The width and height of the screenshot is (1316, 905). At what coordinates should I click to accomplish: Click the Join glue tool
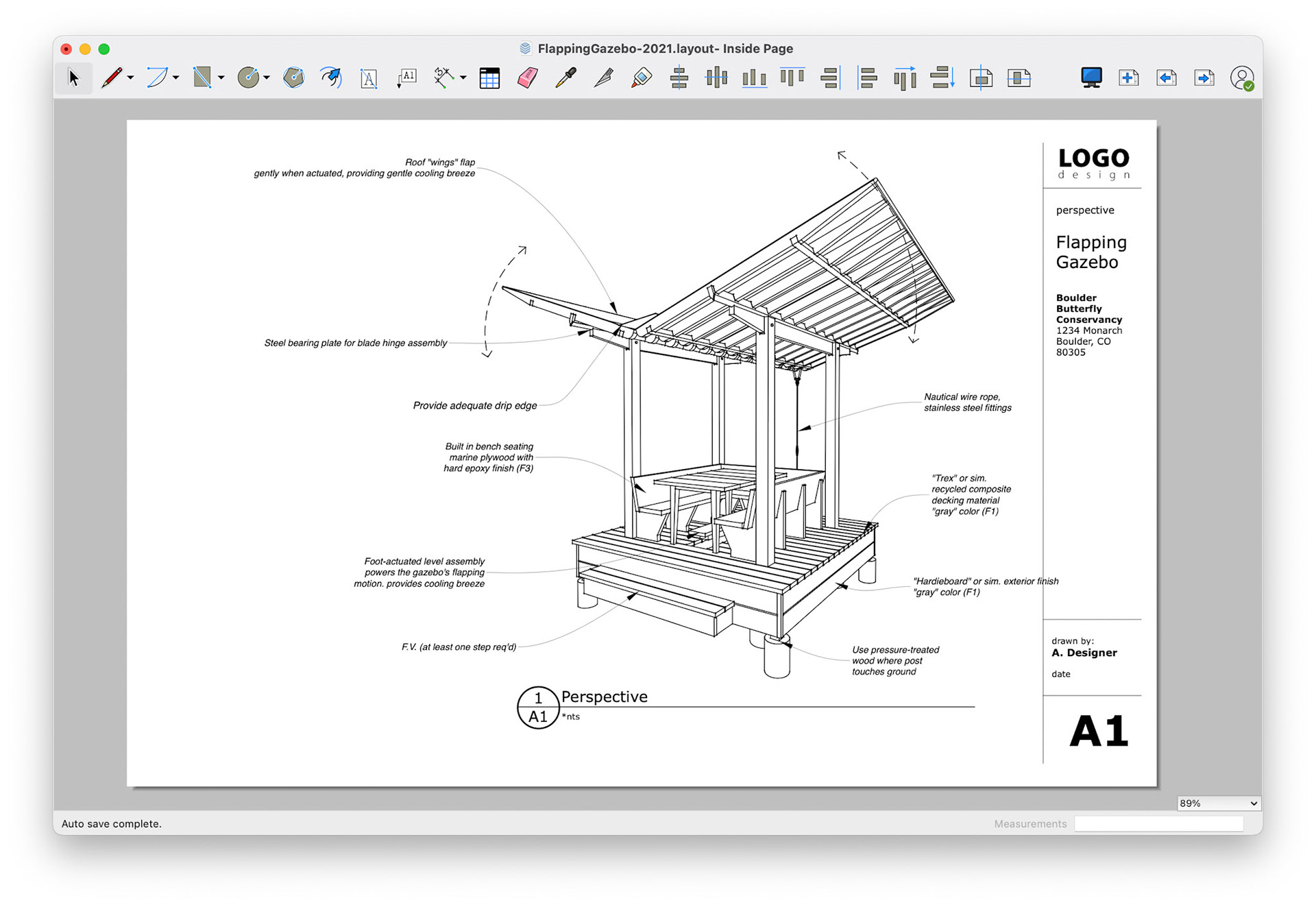pos(641,77)
